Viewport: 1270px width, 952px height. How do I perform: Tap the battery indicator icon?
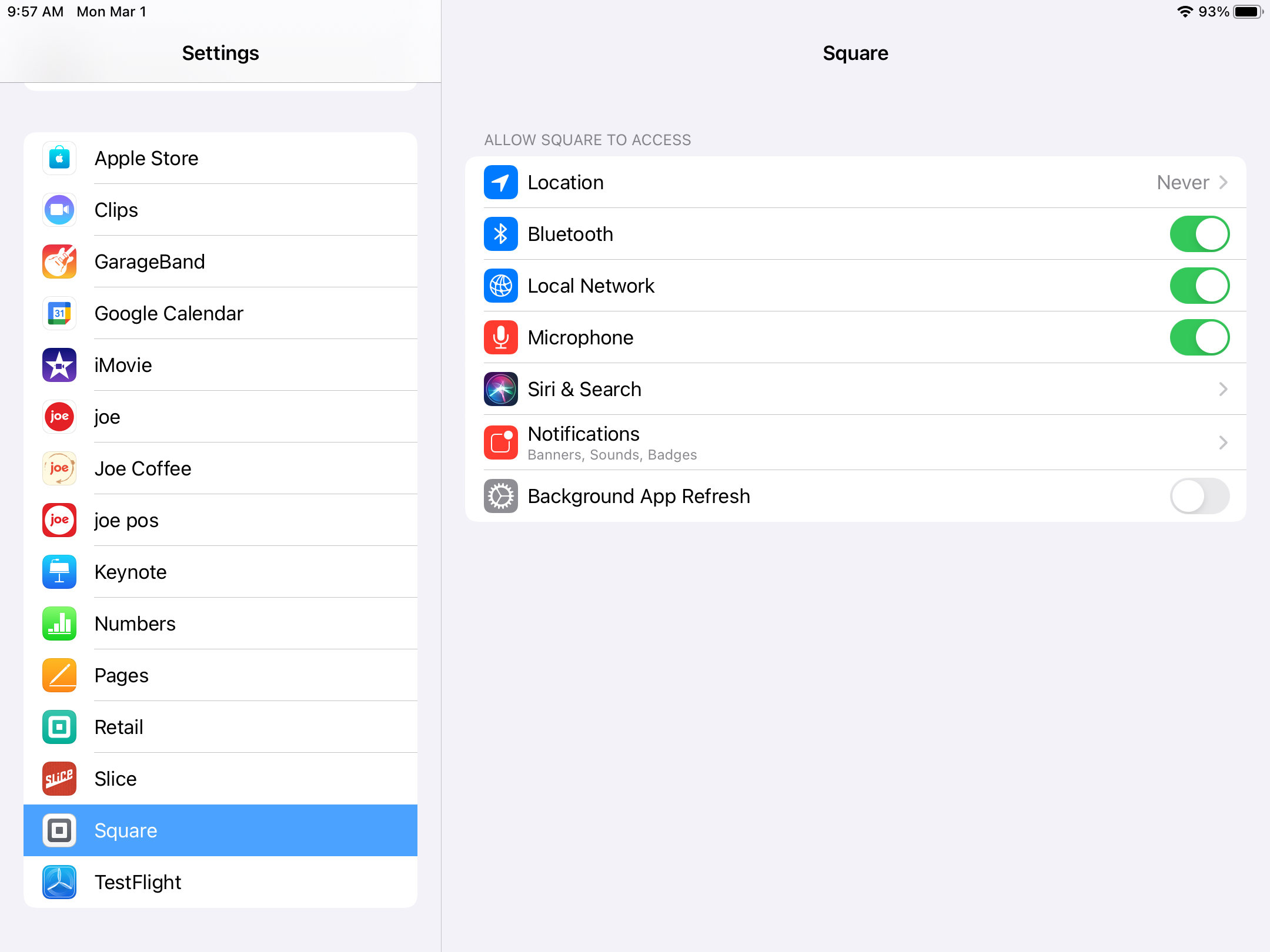(1248, 12)
